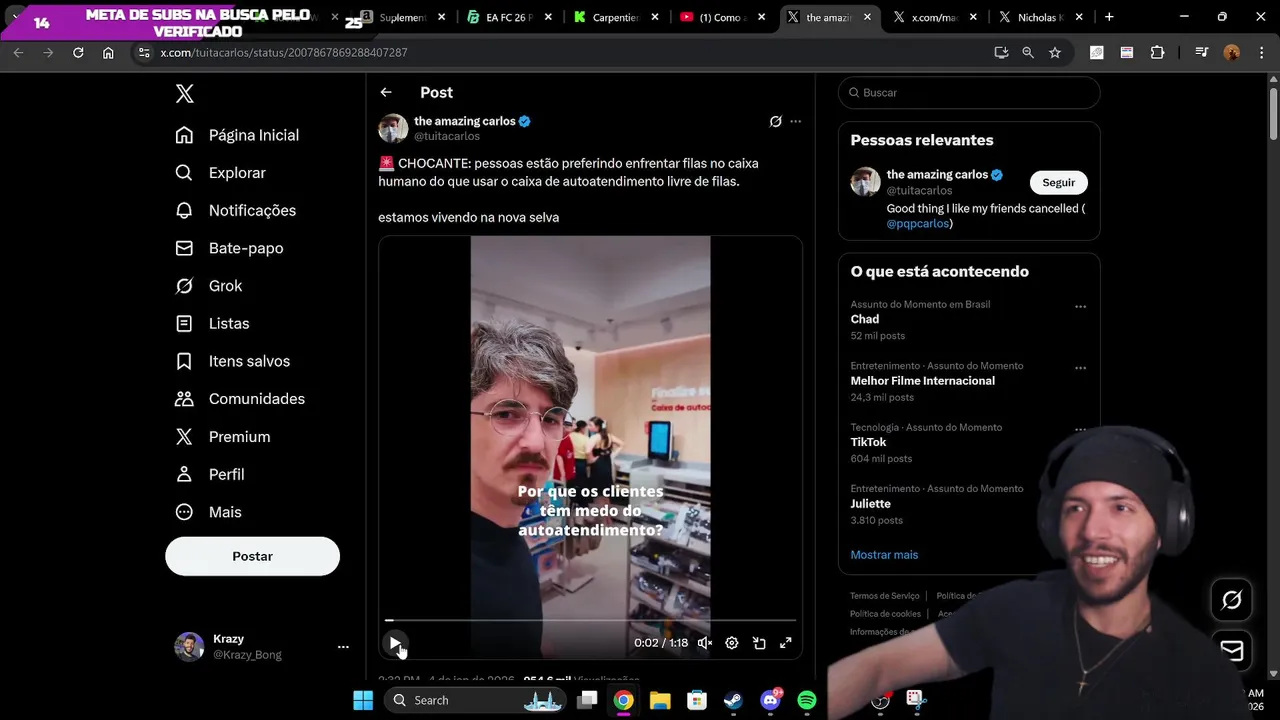Image resolution: width=1280 pixels, height=720 pixels.
Task: Open Discord from the taskbar
Action: click(770, 700)
